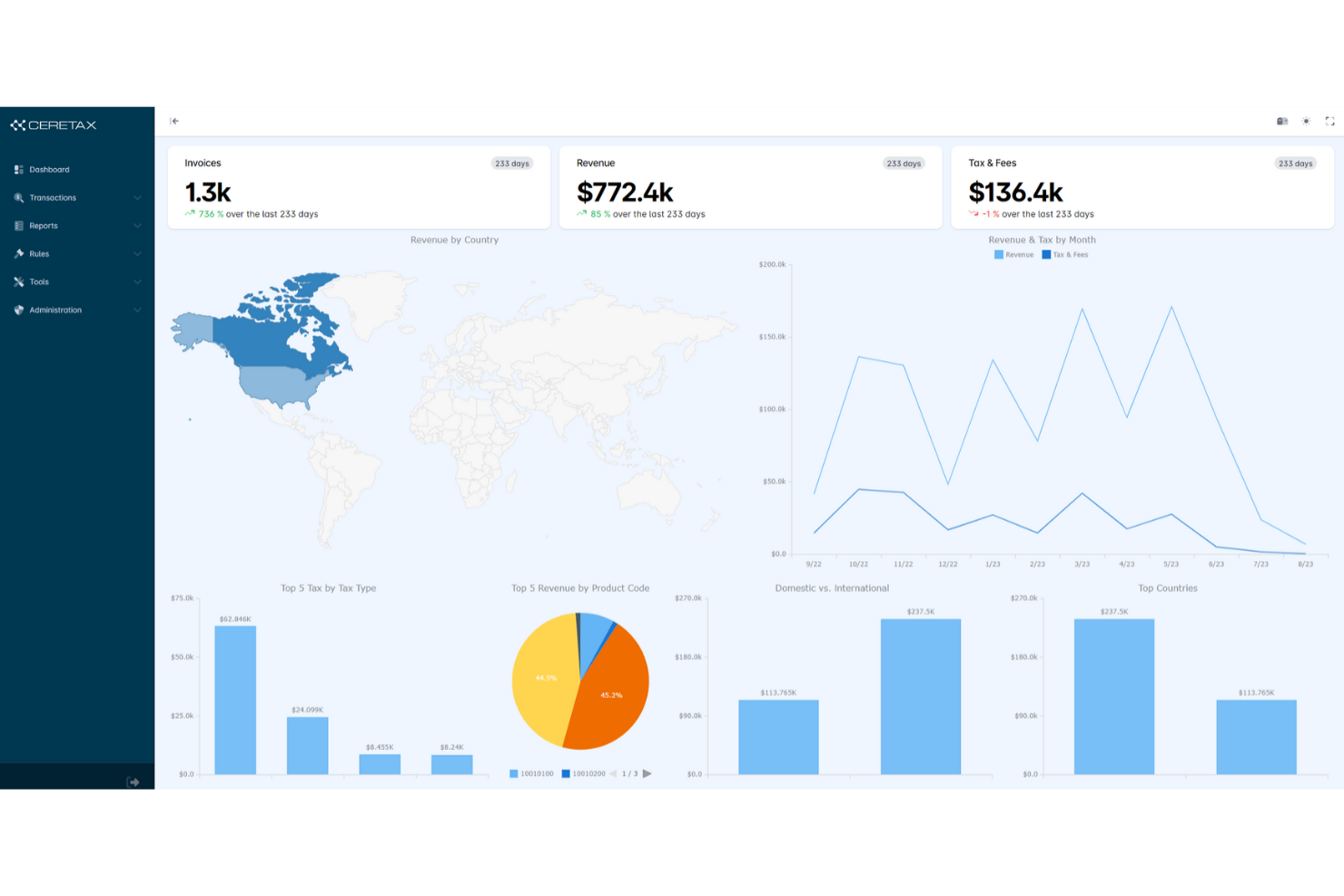
Task: Click the Invoices 233 days badge
Action: [512, 163]
